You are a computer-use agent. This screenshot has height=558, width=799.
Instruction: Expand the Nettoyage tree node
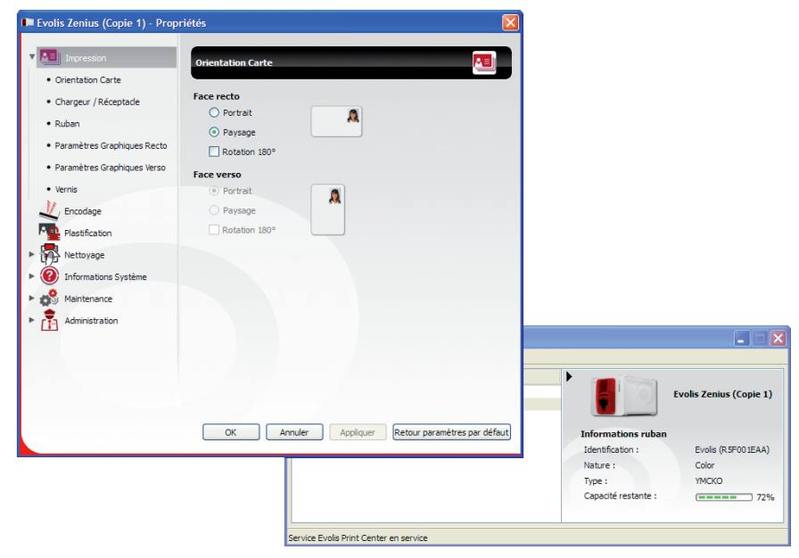tap(32, 254)
